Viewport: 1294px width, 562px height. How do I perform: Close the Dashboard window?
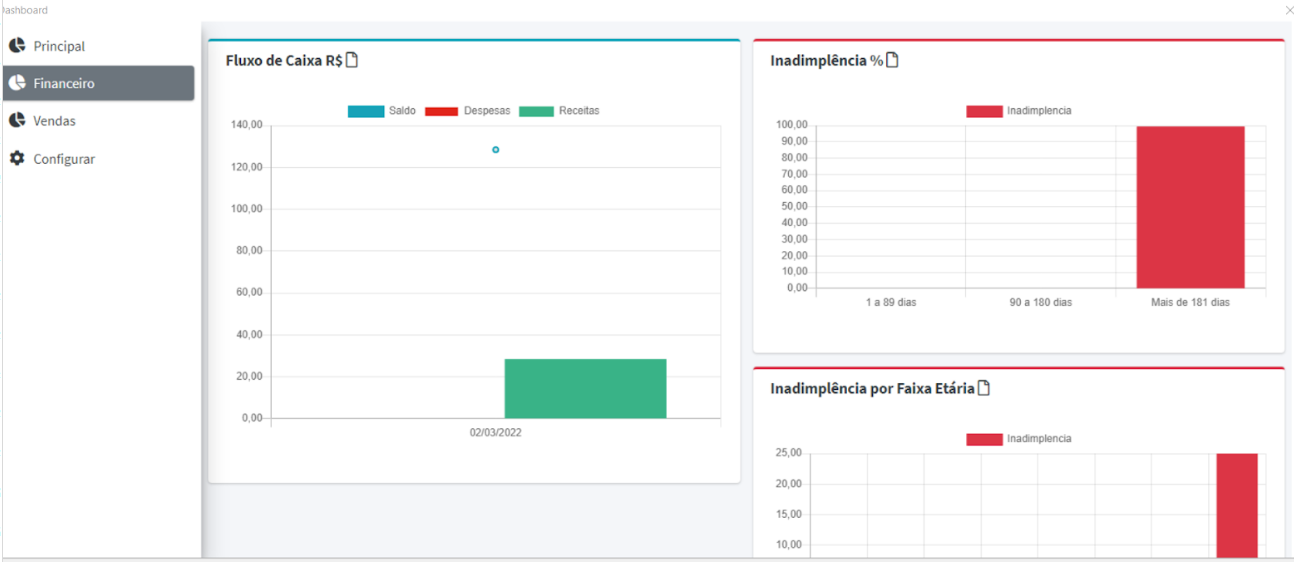point(1289,10)
